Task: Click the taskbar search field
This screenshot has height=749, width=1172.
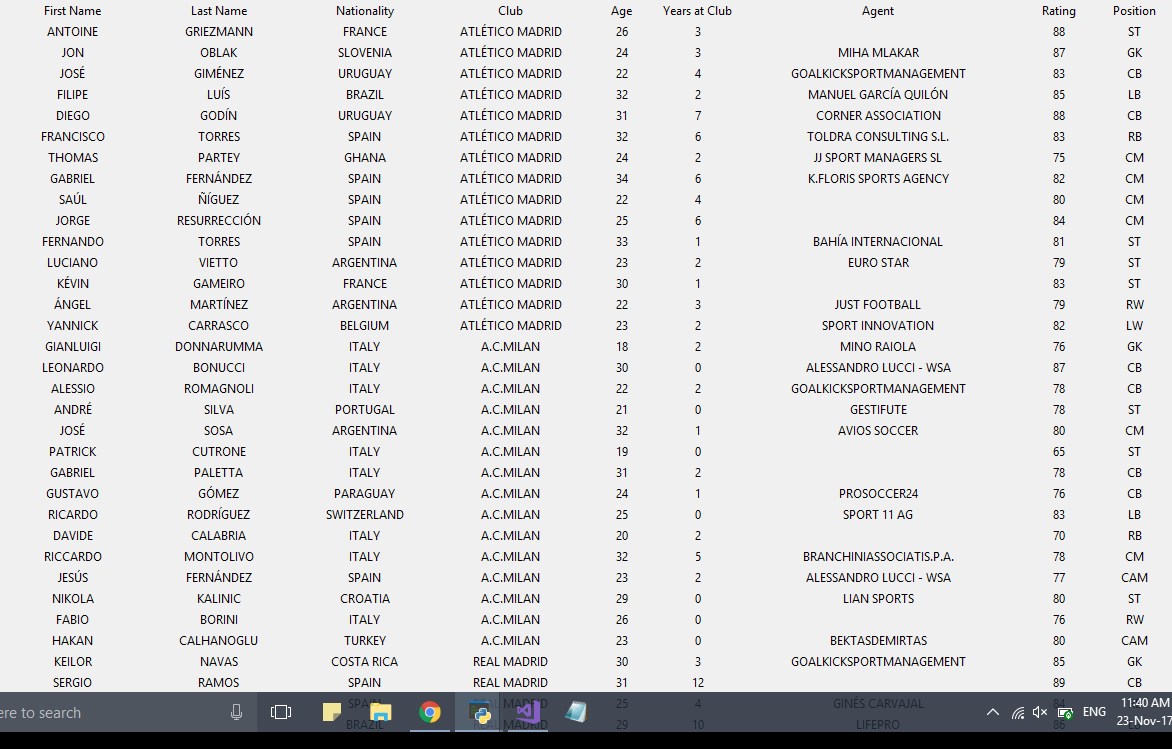Action: click(x=100, y=712)
